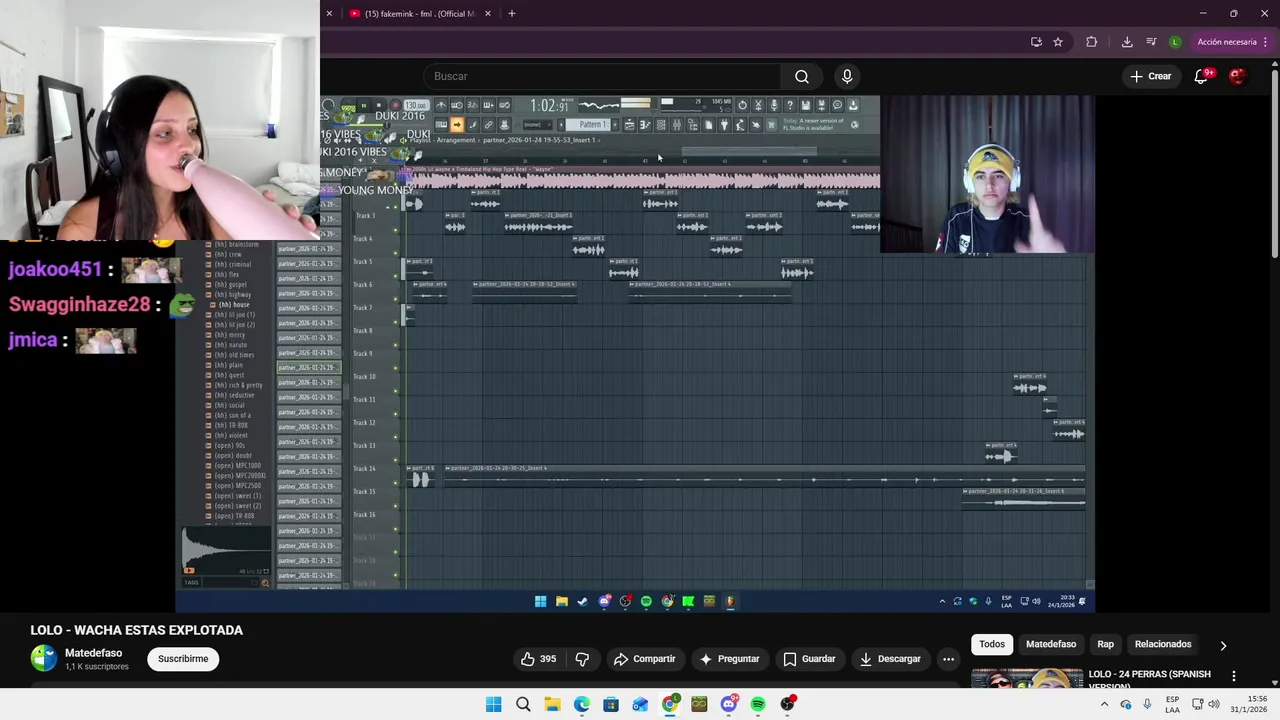The width and height of the screenshot is (1280, 720).
Task: Open the (none) snap dropdown in FL Studio
Action: [x=537, y=124]
